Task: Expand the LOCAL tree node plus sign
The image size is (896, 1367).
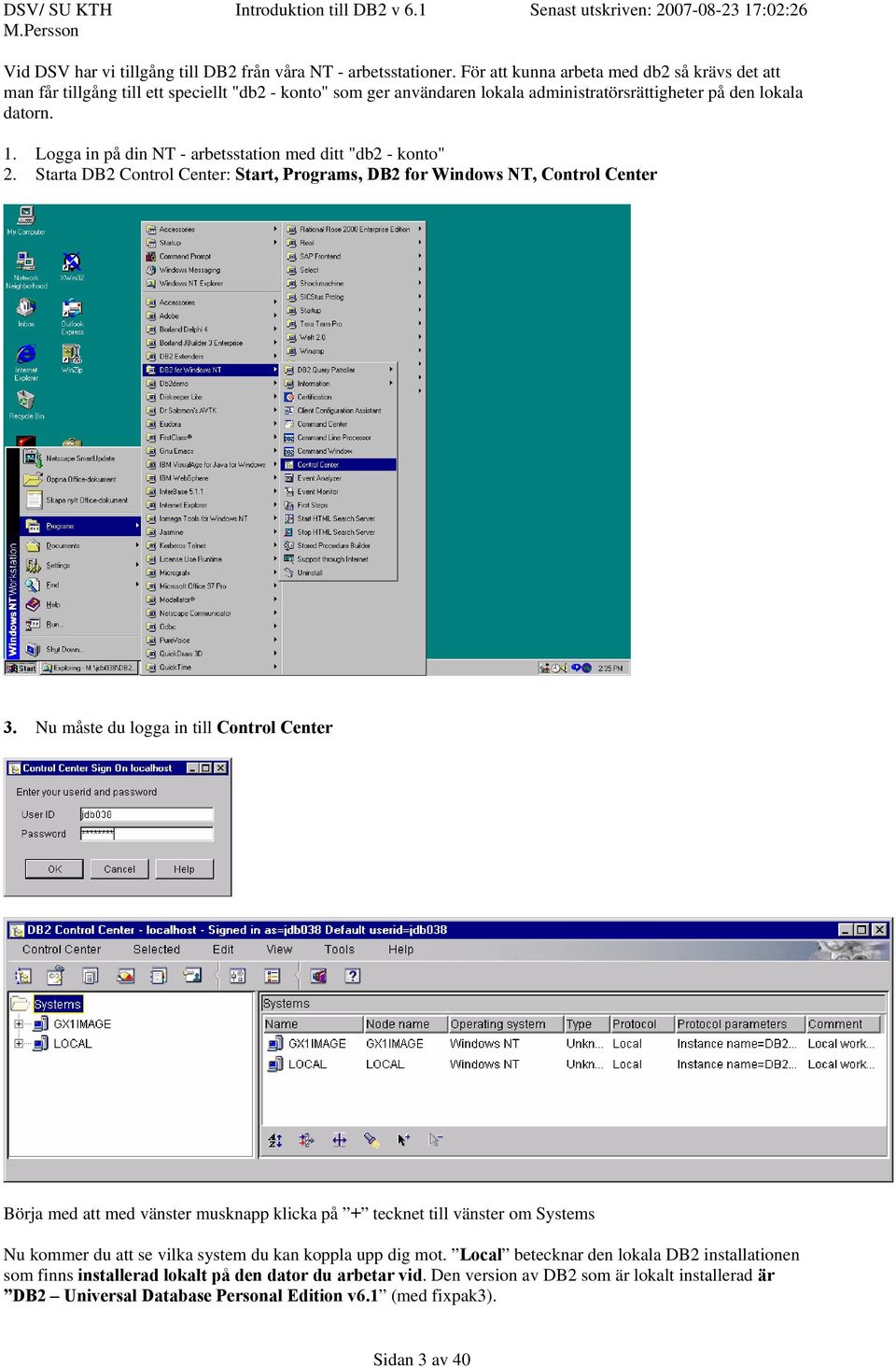Action: click(19, 1043)
